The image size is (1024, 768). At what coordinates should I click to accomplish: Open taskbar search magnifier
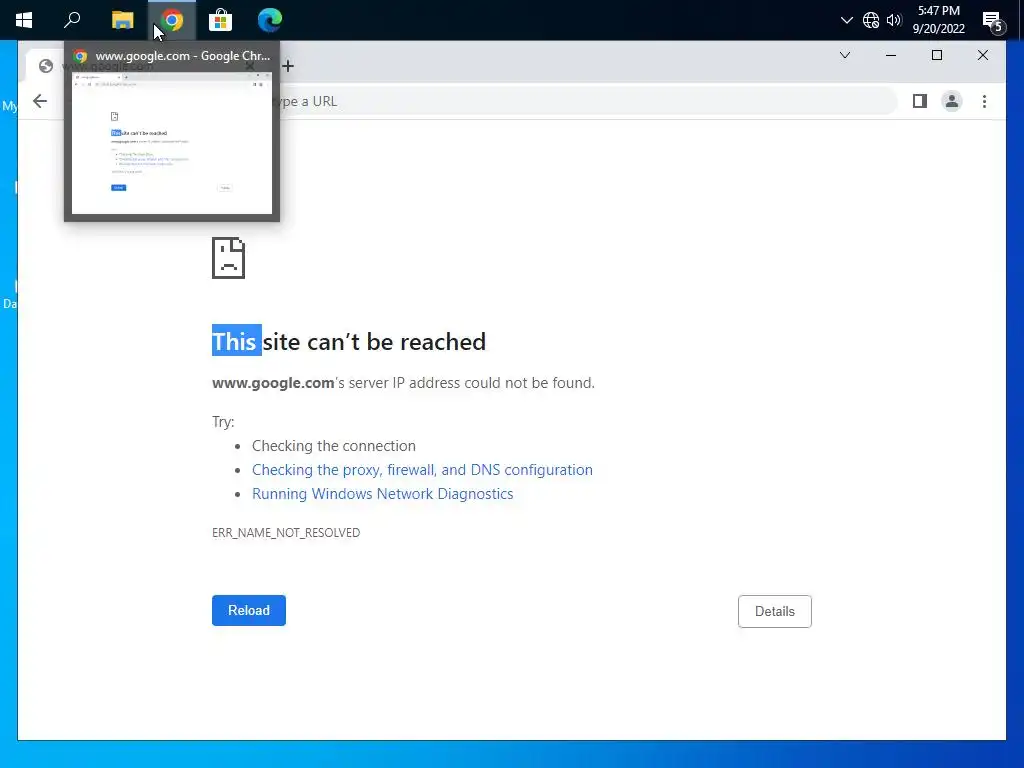72,20
